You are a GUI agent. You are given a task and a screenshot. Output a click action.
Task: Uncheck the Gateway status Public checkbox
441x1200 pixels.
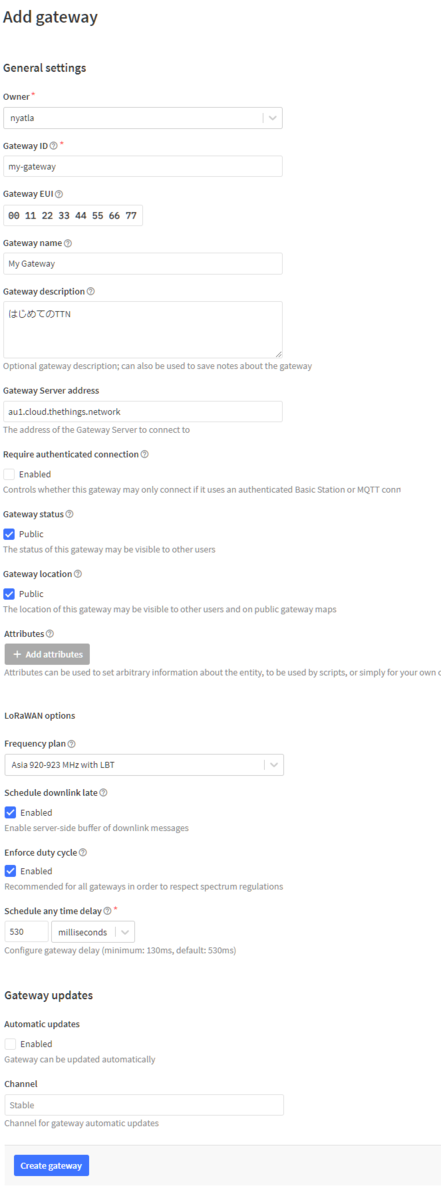click(x=9, y=534)
